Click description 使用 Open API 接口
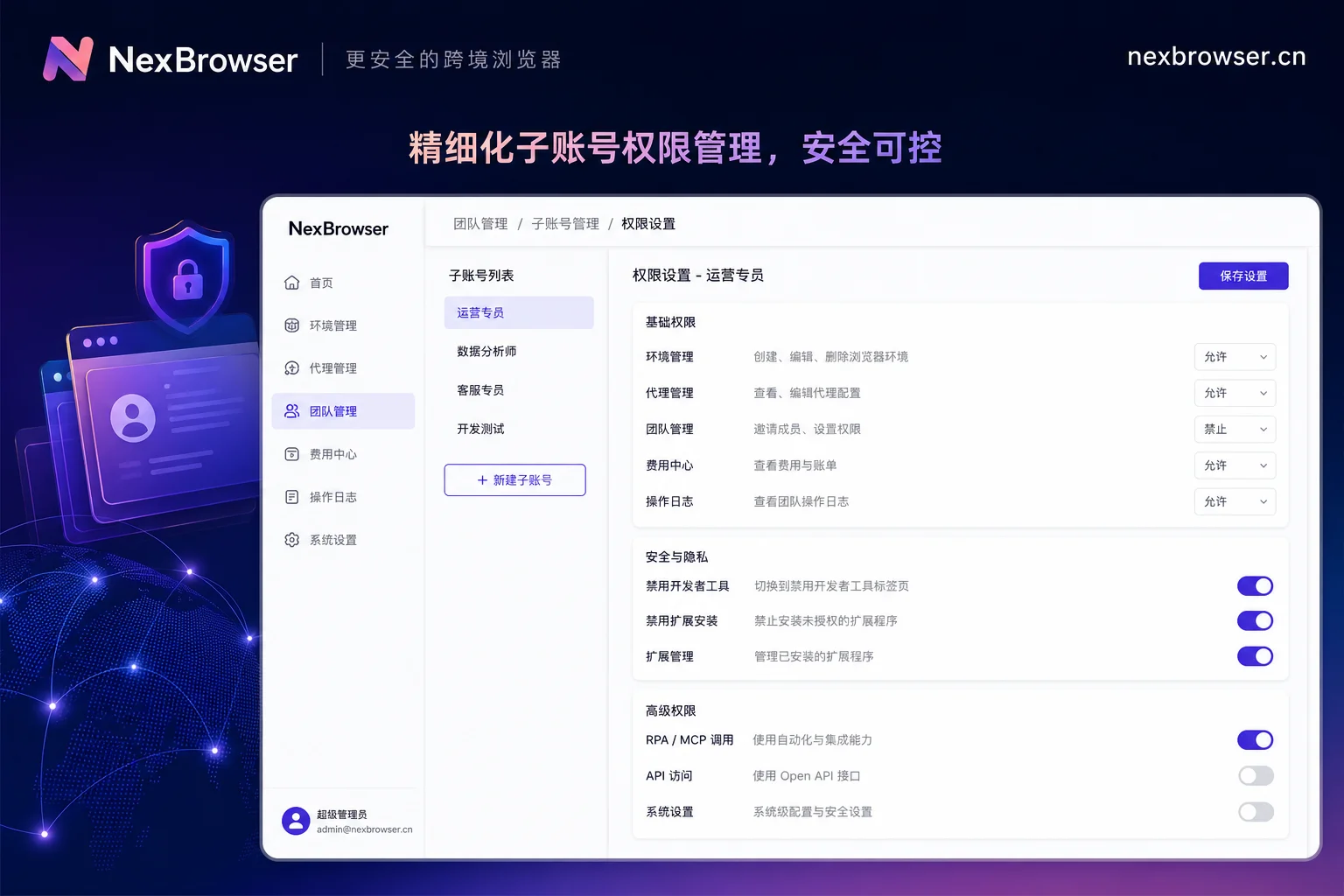The height and width of the screenshot is (896, 1344). click(807, 776)
